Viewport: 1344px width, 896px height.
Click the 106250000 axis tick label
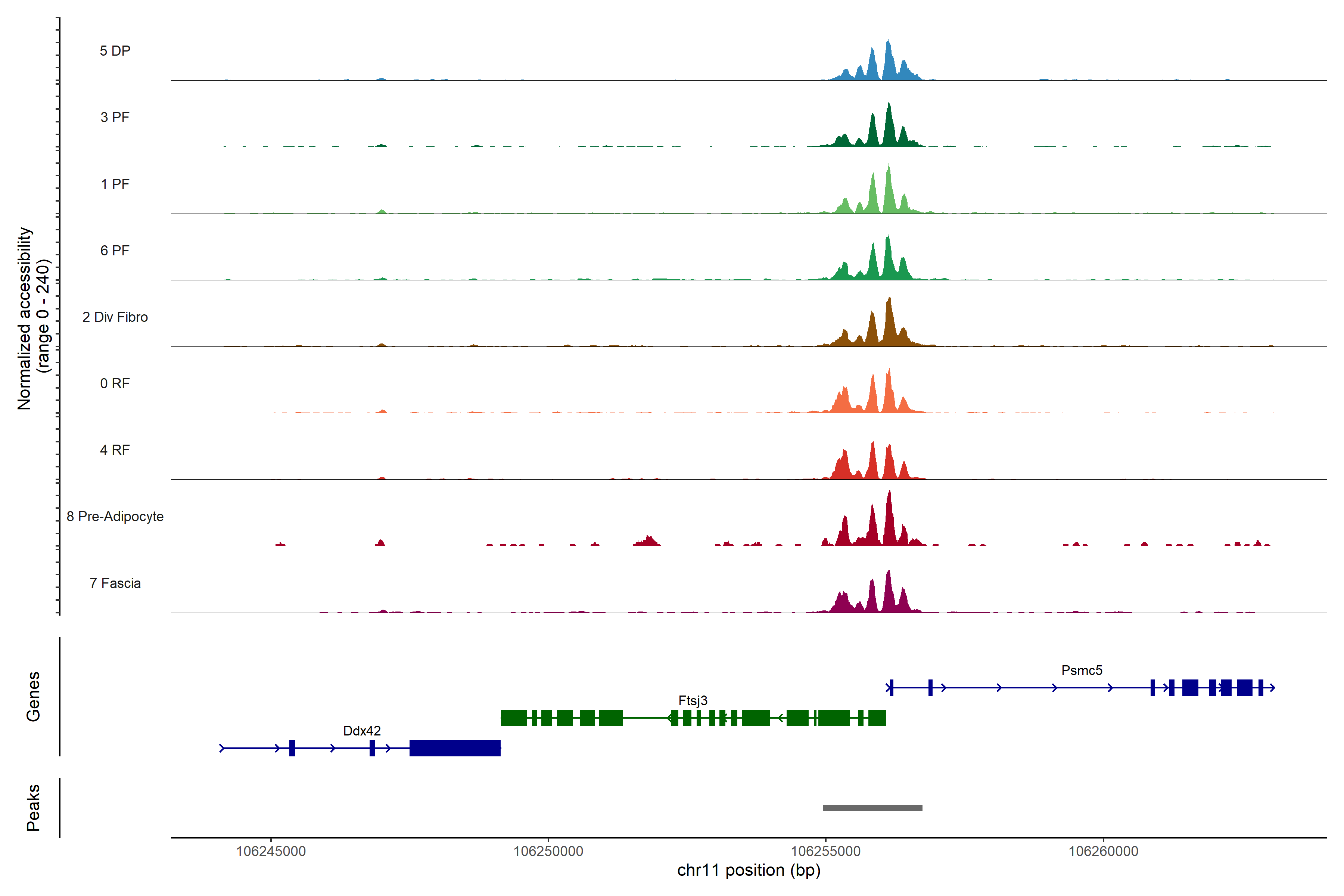pos(548,852)
